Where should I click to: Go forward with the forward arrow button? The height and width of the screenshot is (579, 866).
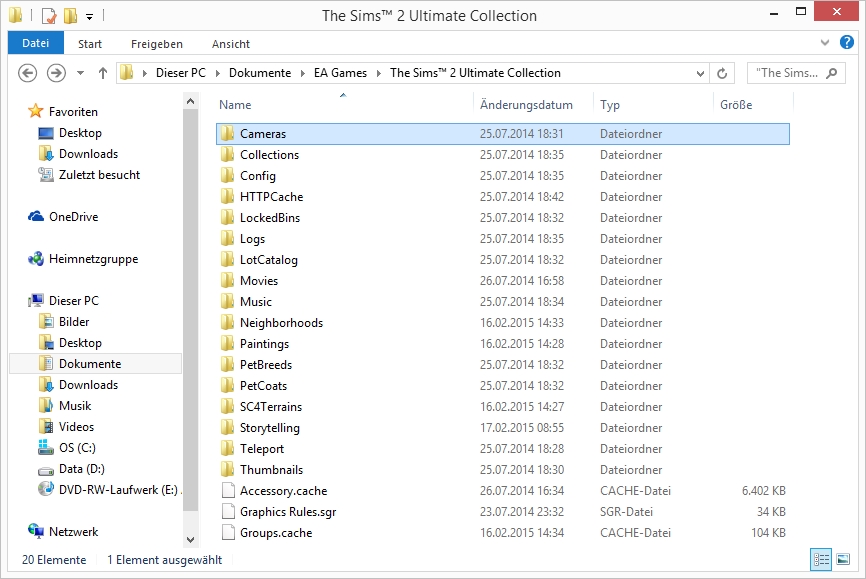[56, 73]
